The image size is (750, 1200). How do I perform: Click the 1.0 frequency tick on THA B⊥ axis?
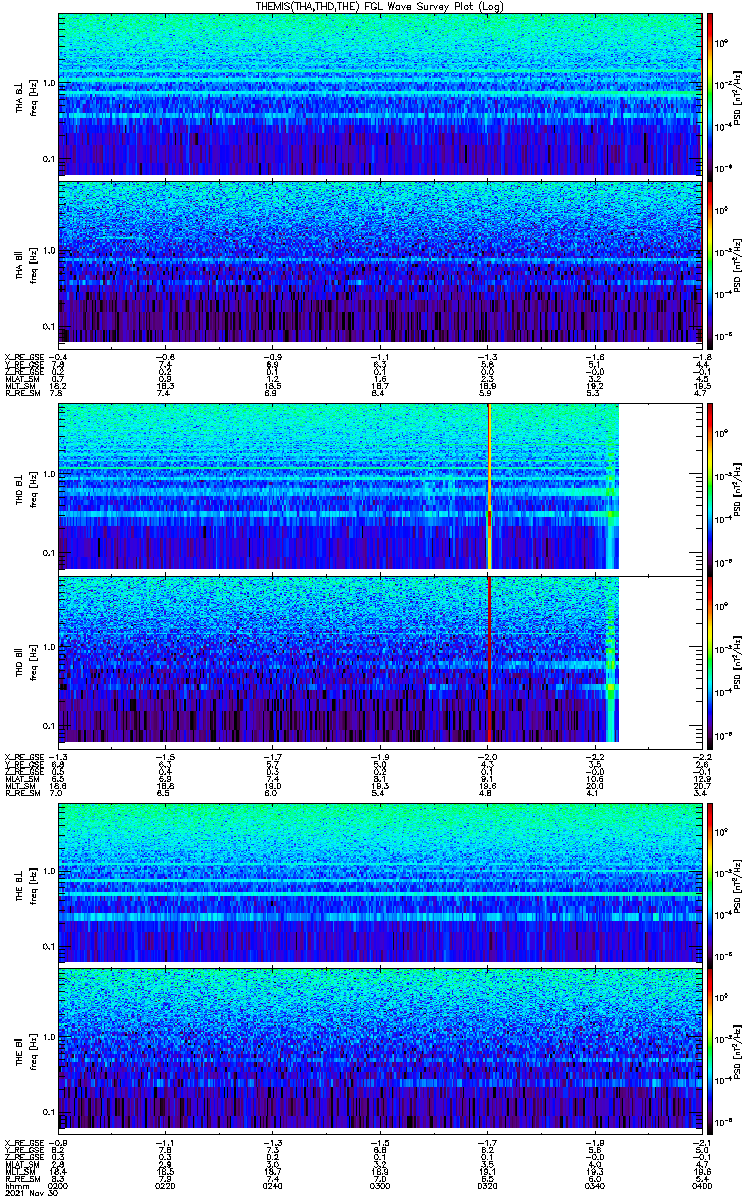pyautogui.click(x=49, y=83)
